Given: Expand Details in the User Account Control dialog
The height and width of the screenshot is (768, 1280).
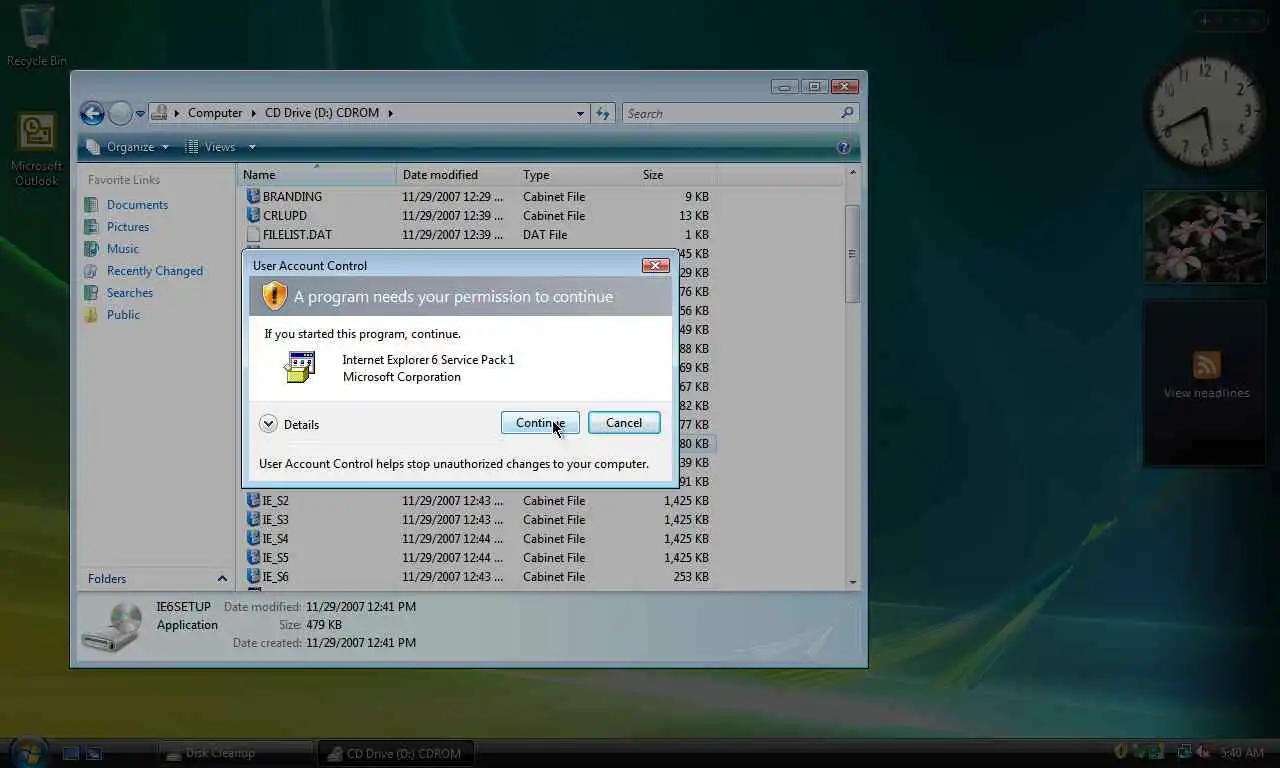Looking at the screenshot, I should [x=289, y=424].
